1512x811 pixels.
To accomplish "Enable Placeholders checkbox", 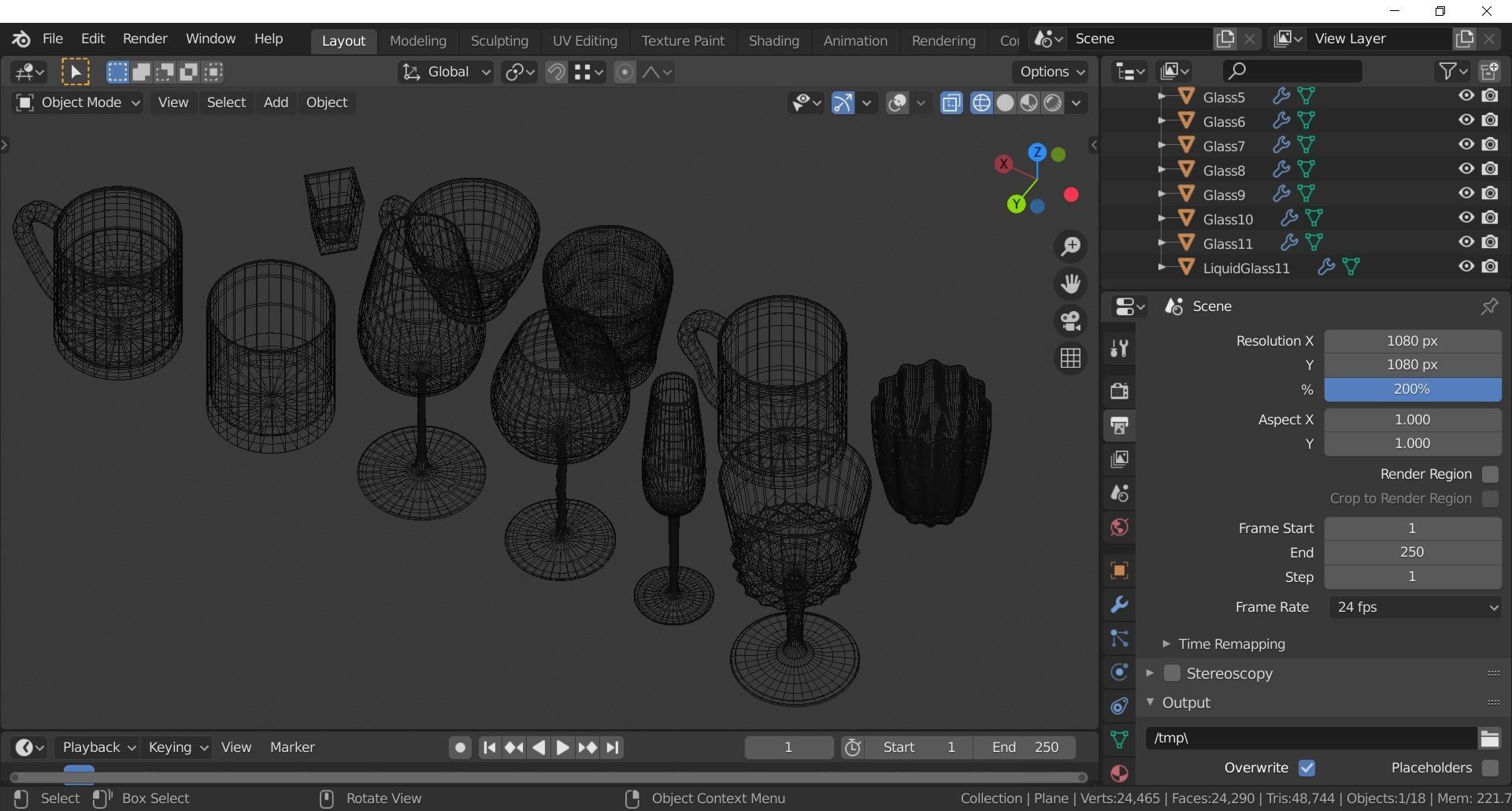I will pos(1489,768).
